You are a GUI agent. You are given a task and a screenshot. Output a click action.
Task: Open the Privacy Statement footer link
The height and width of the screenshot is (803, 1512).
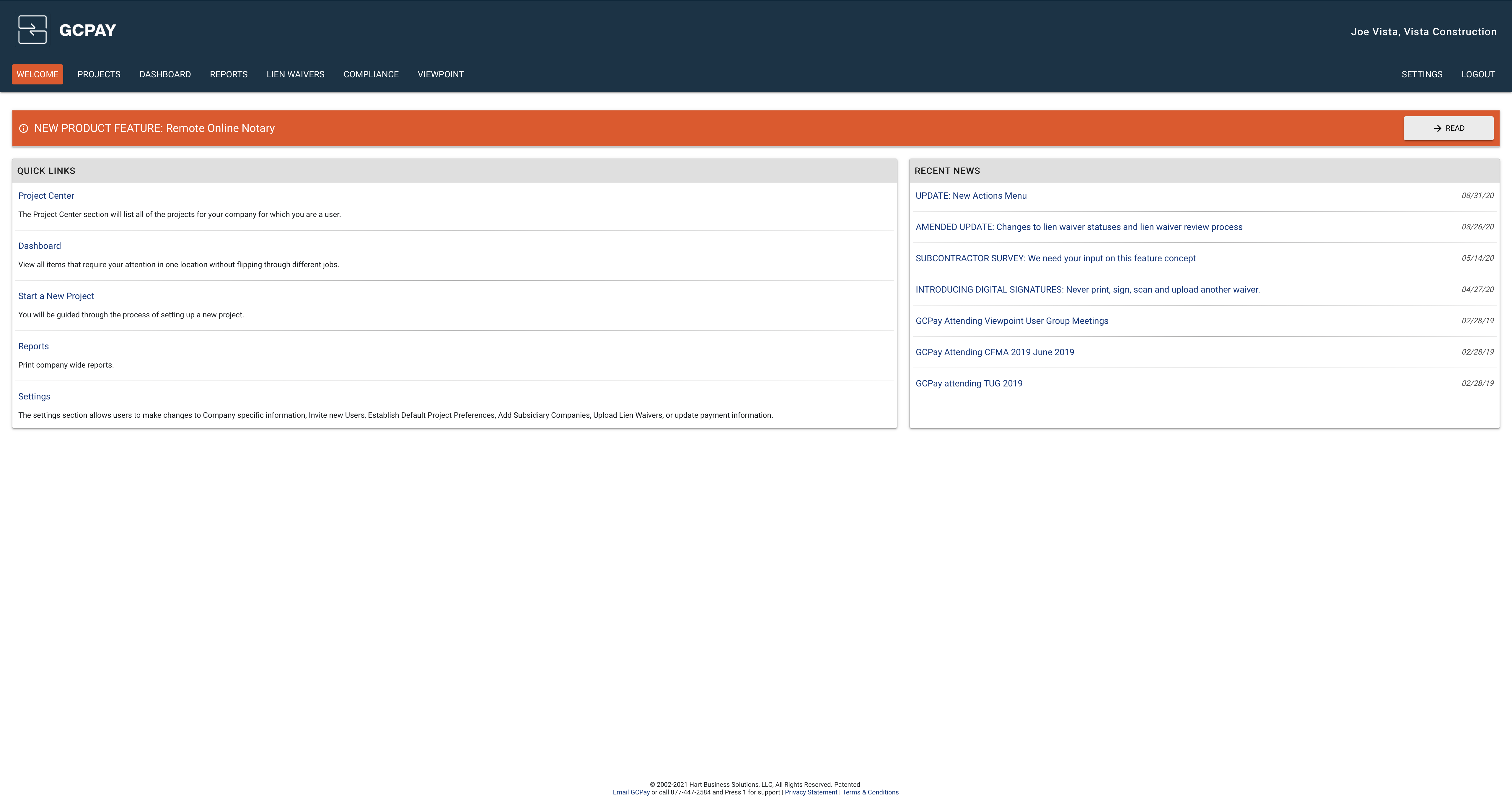811,792
